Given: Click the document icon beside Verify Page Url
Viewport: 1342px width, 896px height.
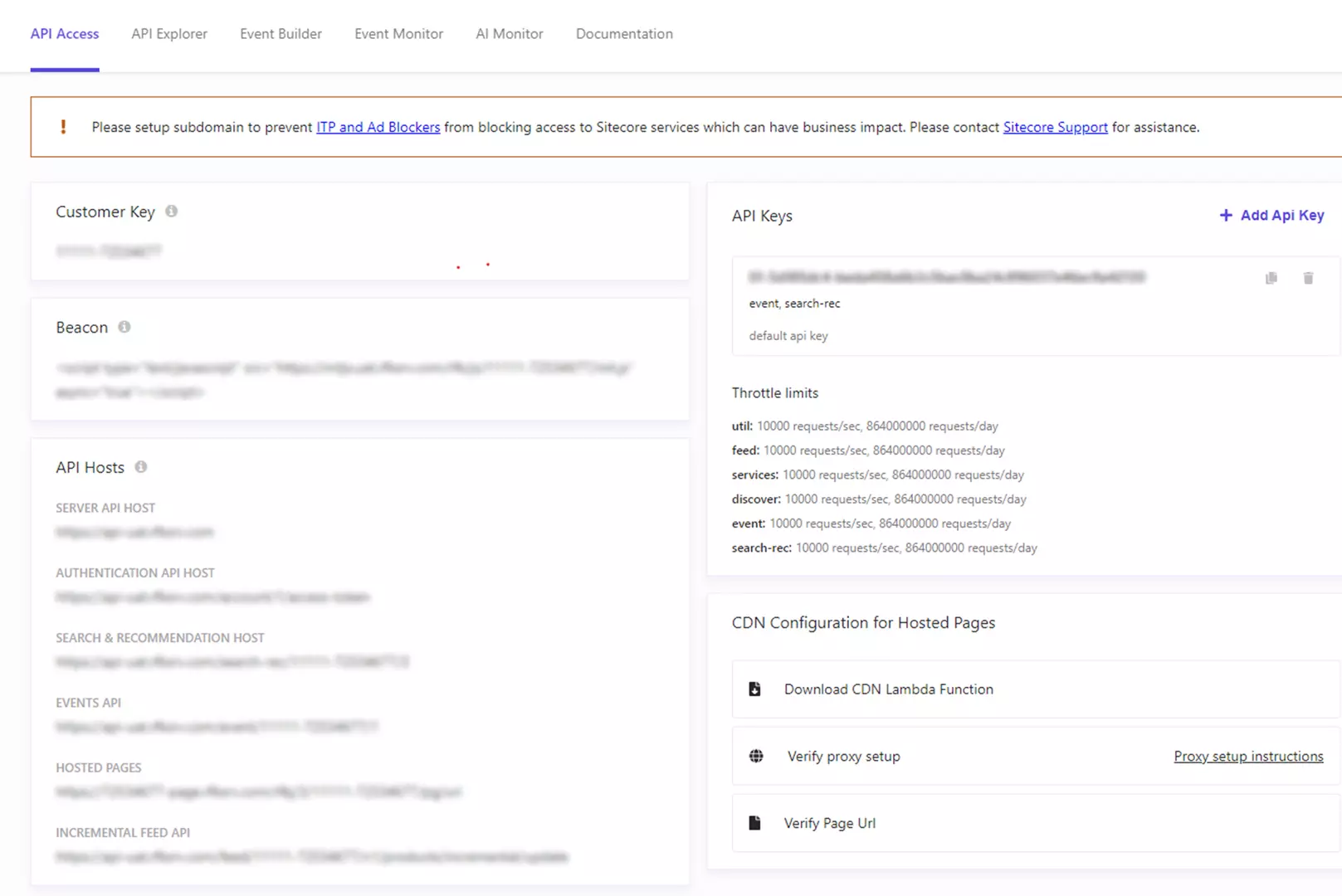Looking at the screenshot, I should pos(754,822).
